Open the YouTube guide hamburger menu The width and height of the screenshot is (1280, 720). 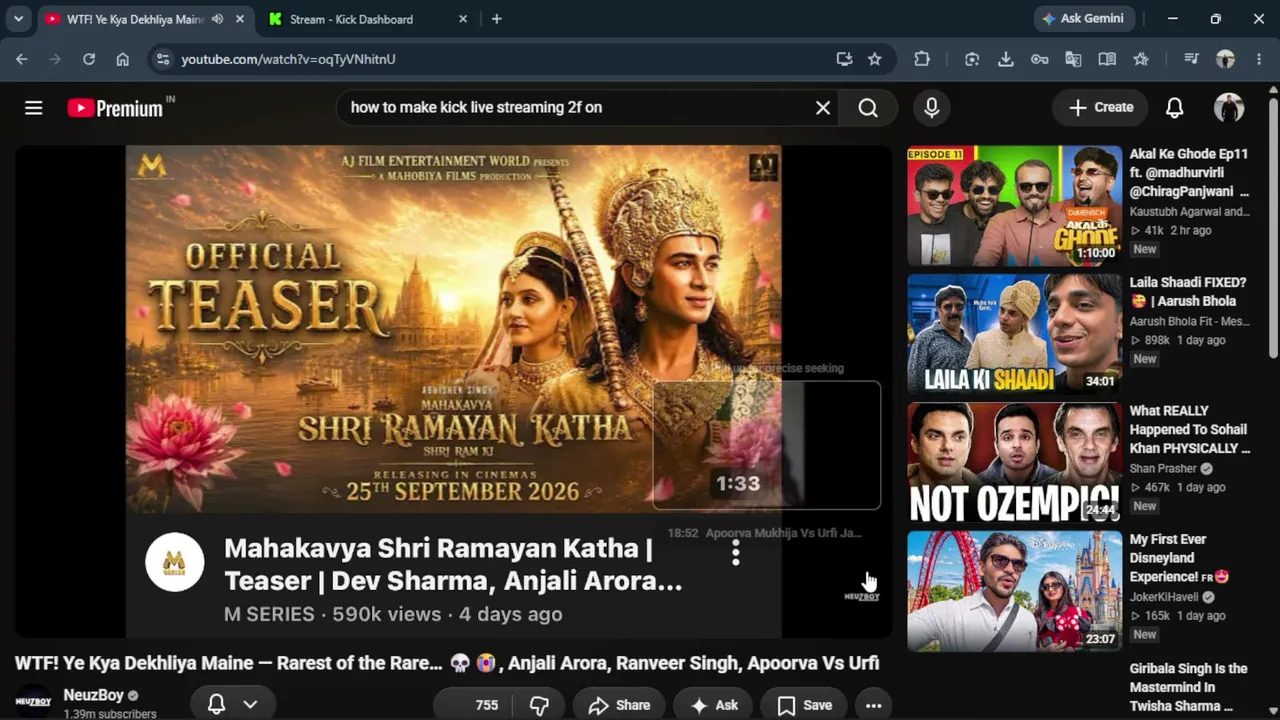34,108
